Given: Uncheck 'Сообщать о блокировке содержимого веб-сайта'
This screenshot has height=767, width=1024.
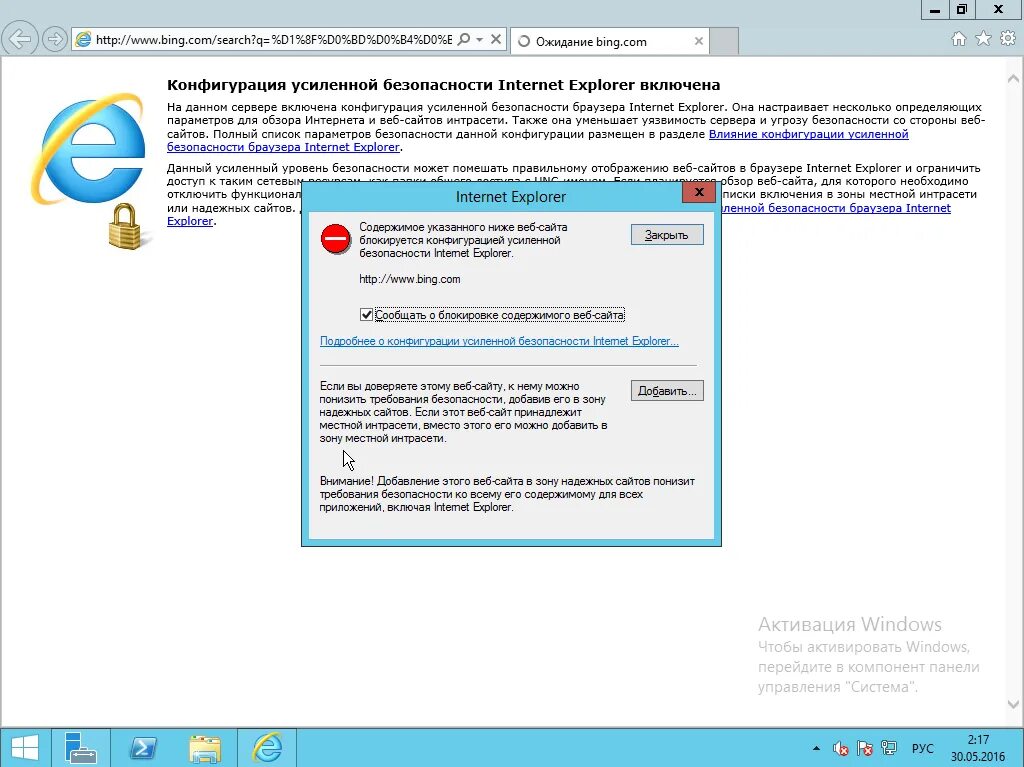Looking at the screenshot, I should 366,315.
